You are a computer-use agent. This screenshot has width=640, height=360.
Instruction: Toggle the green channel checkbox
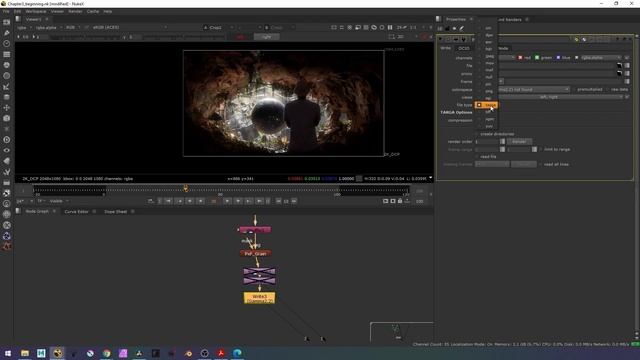537,58
